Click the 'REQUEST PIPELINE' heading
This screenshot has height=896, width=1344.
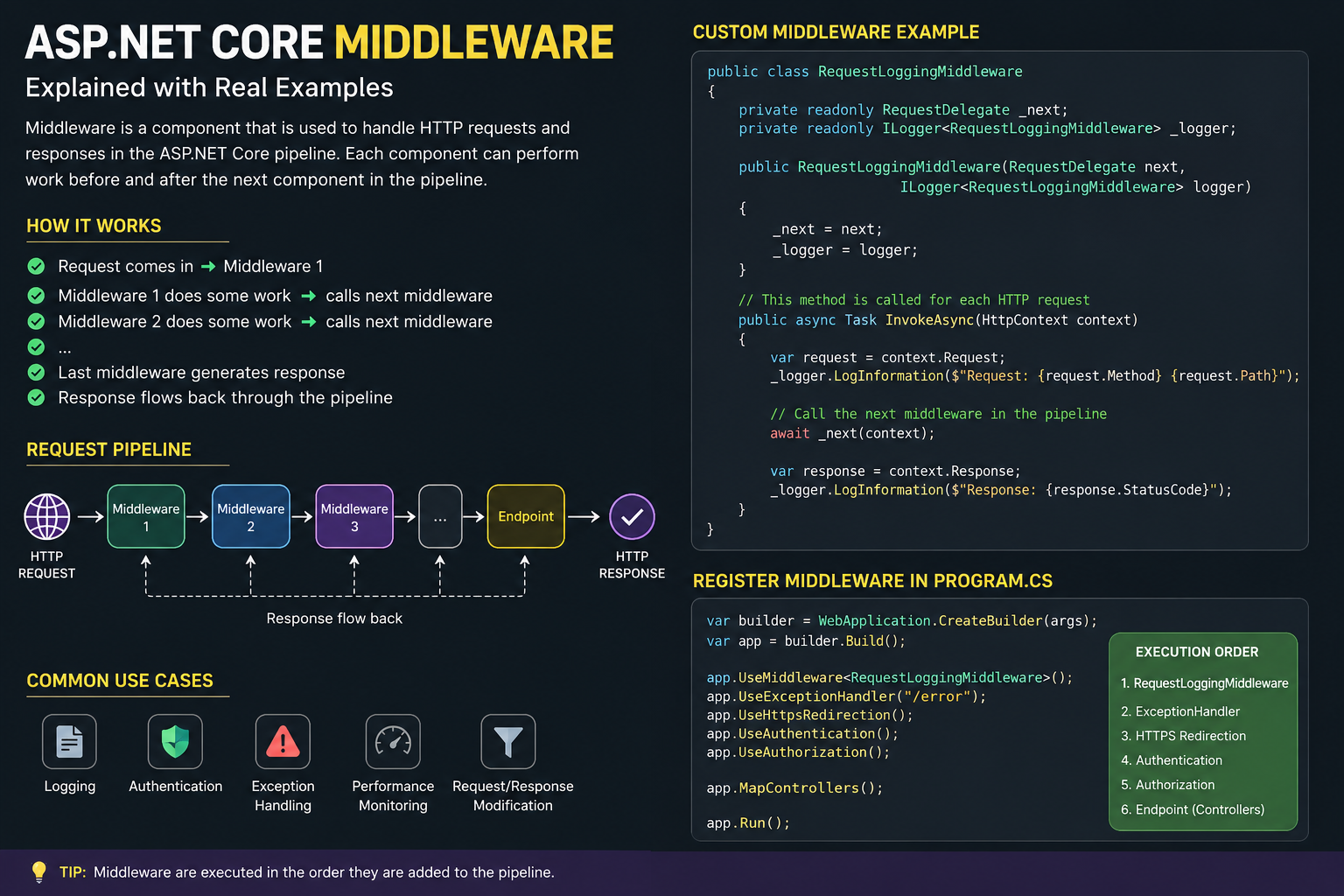[x=108, y=450]
